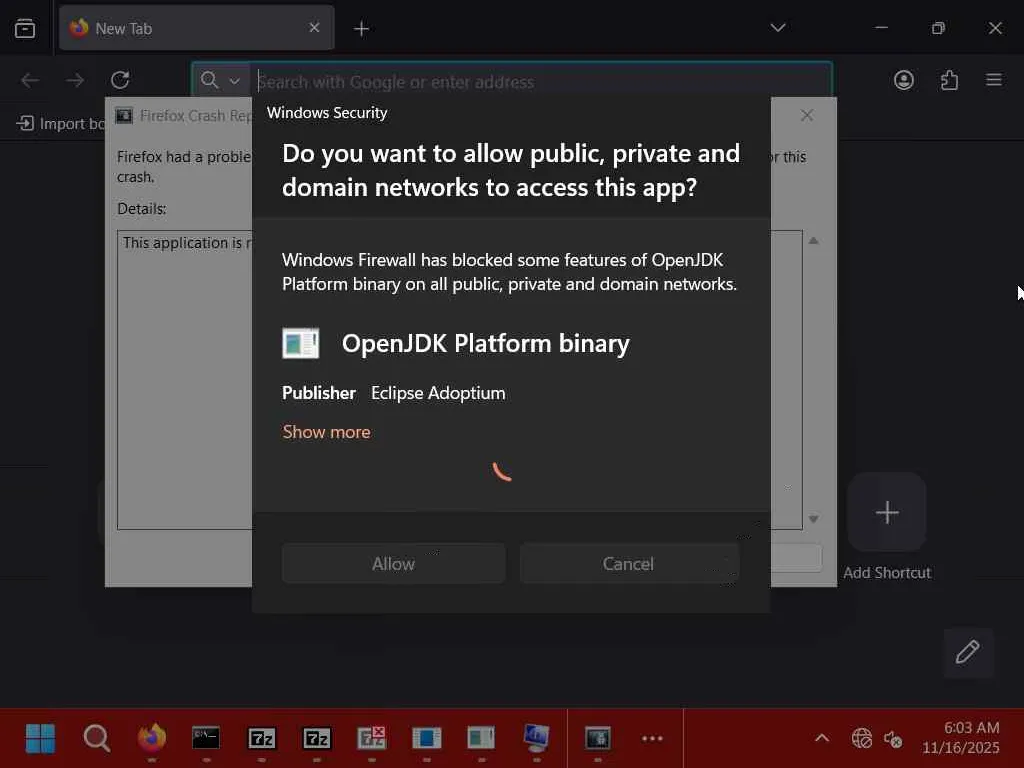Open the Extensions puzzle icon

click(949, 80)
